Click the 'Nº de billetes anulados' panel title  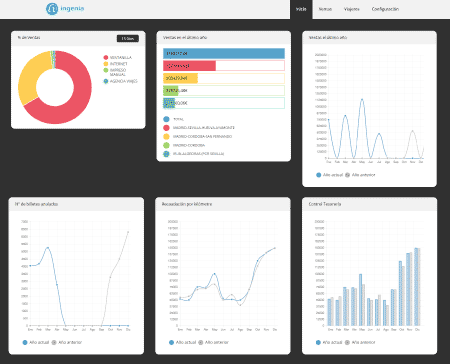pyautogui.click(x=36, y=204)
